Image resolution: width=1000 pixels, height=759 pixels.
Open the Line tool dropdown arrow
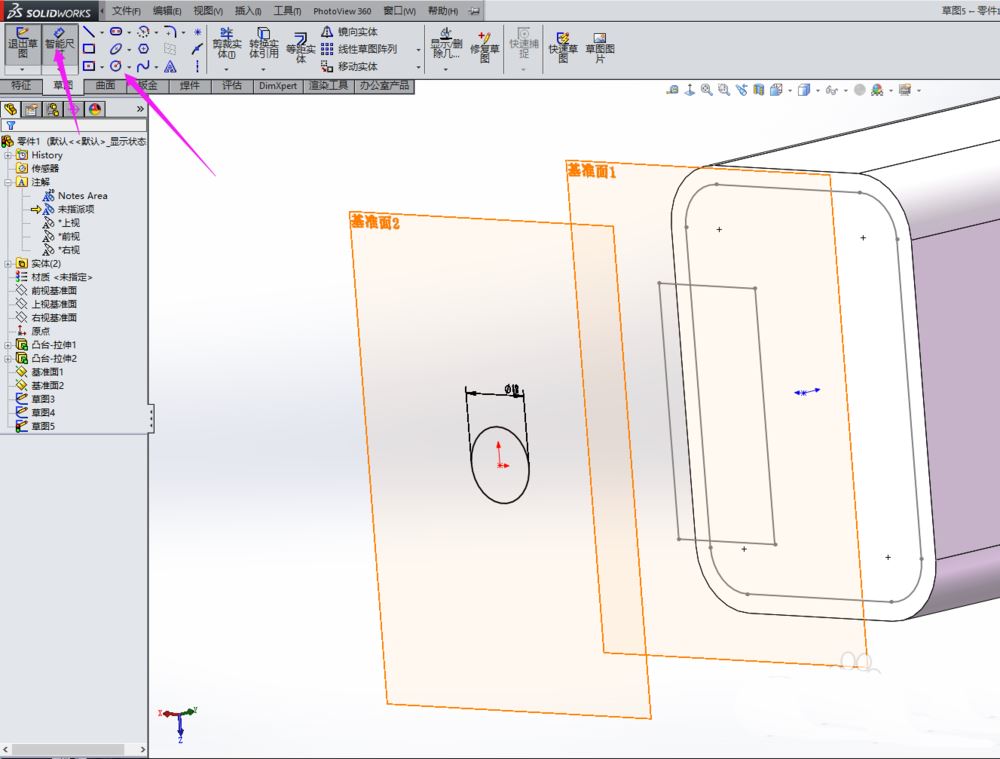point(101,32)
